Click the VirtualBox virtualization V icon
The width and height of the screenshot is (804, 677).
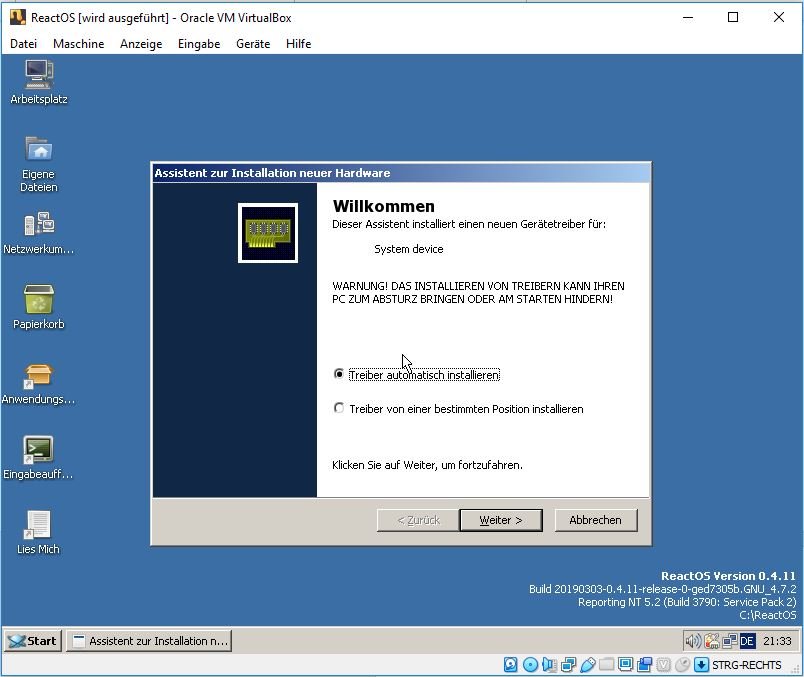[664, 665]
